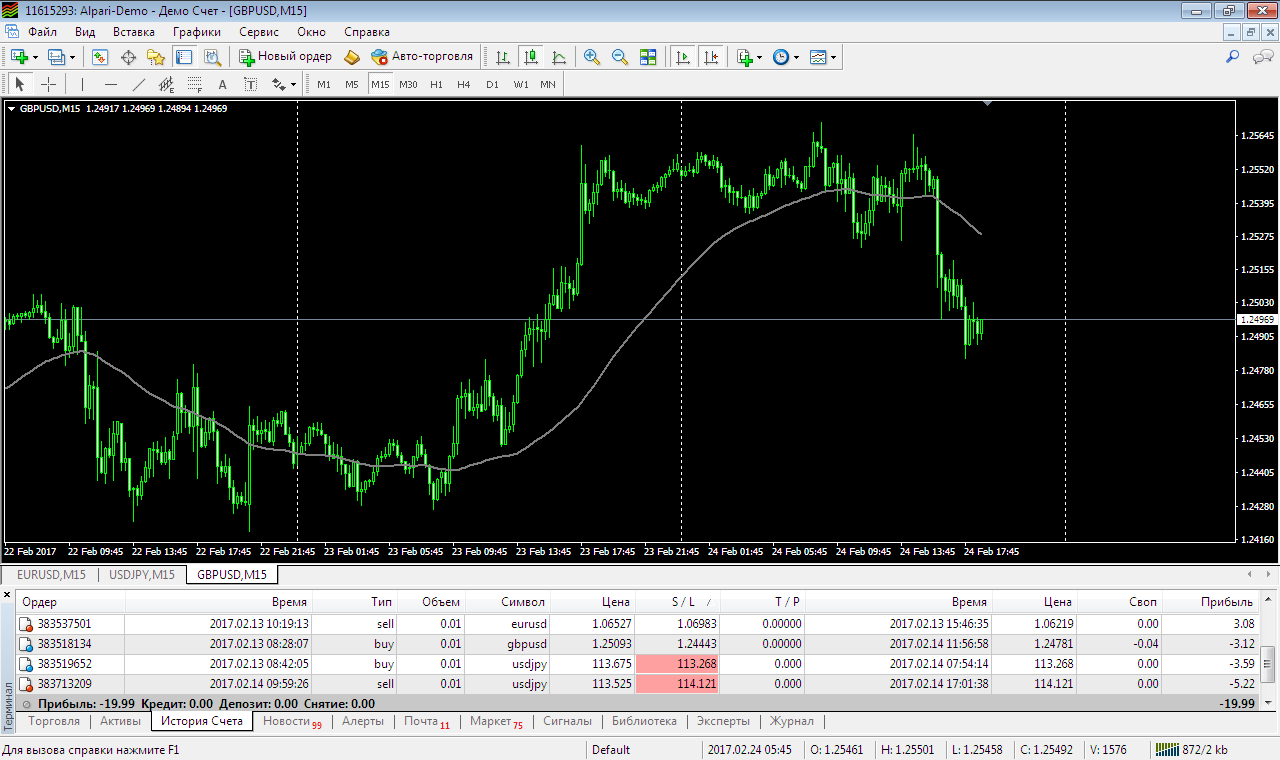Open the MetaEditor book icon
This screenshot has height=760, width=1280.
[351, 57]
